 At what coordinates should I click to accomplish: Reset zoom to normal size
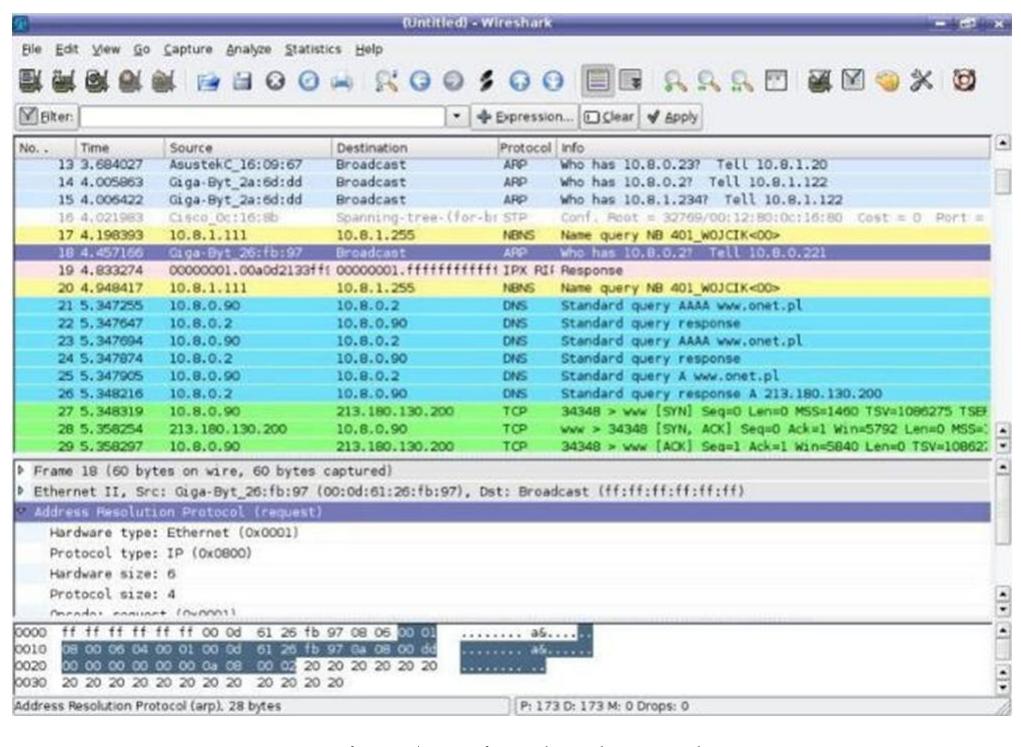point(742,81)
